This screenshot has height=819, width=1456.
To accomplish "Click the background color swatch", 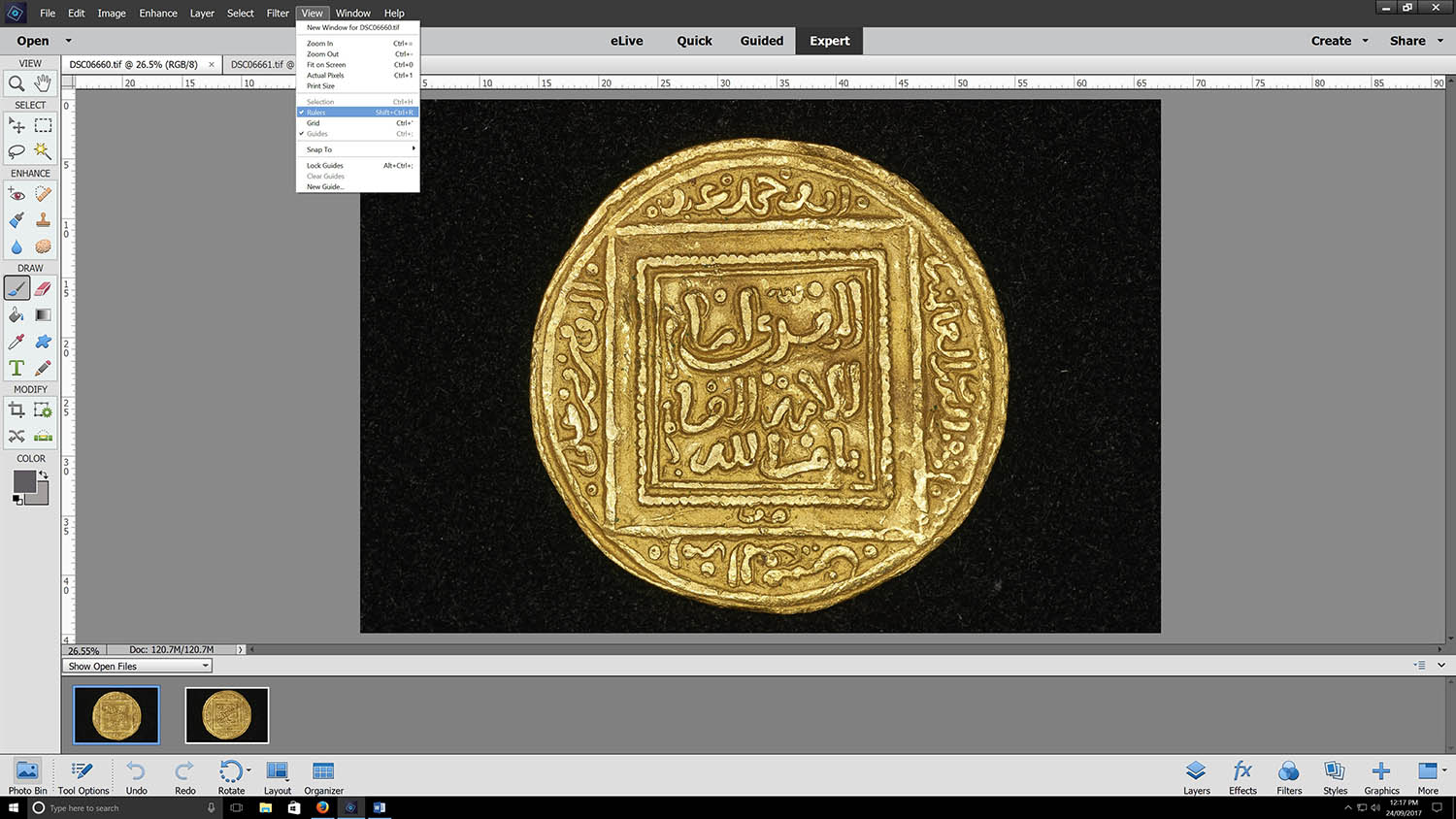I will [41, 496].
